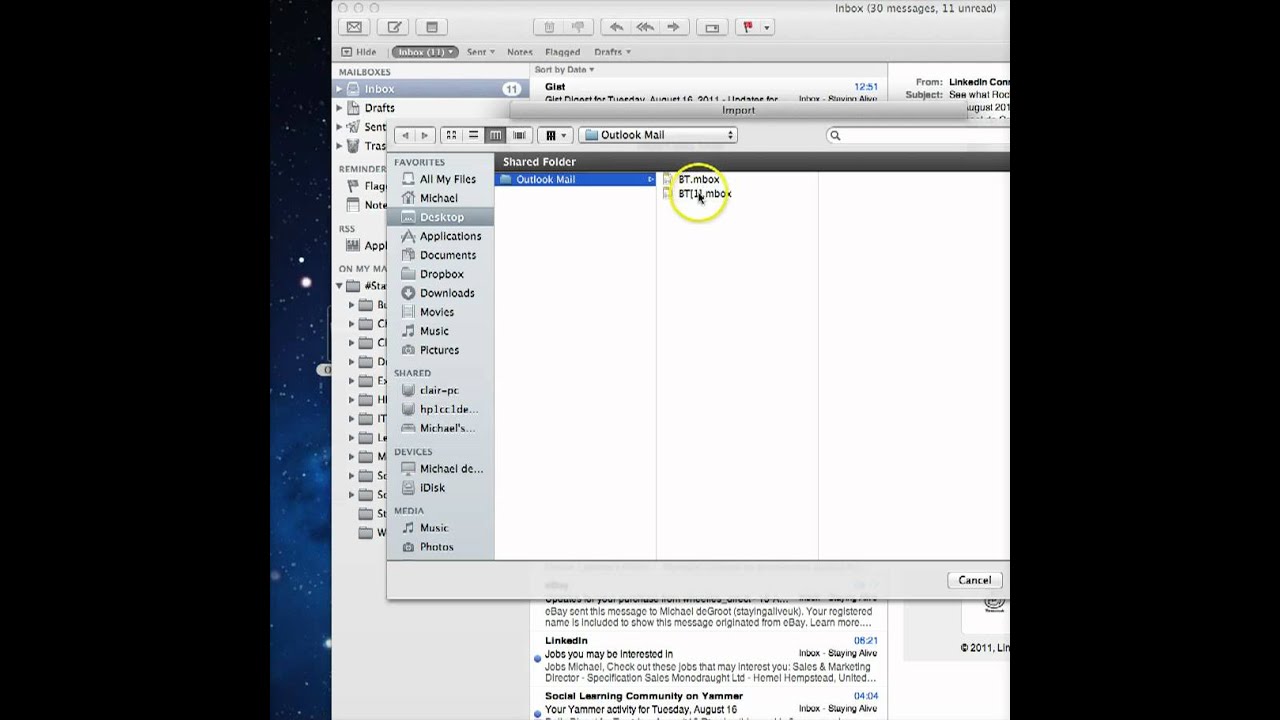
Task: Select Drafts in the Mailboxes sidebar
Action: click(379, 108)
